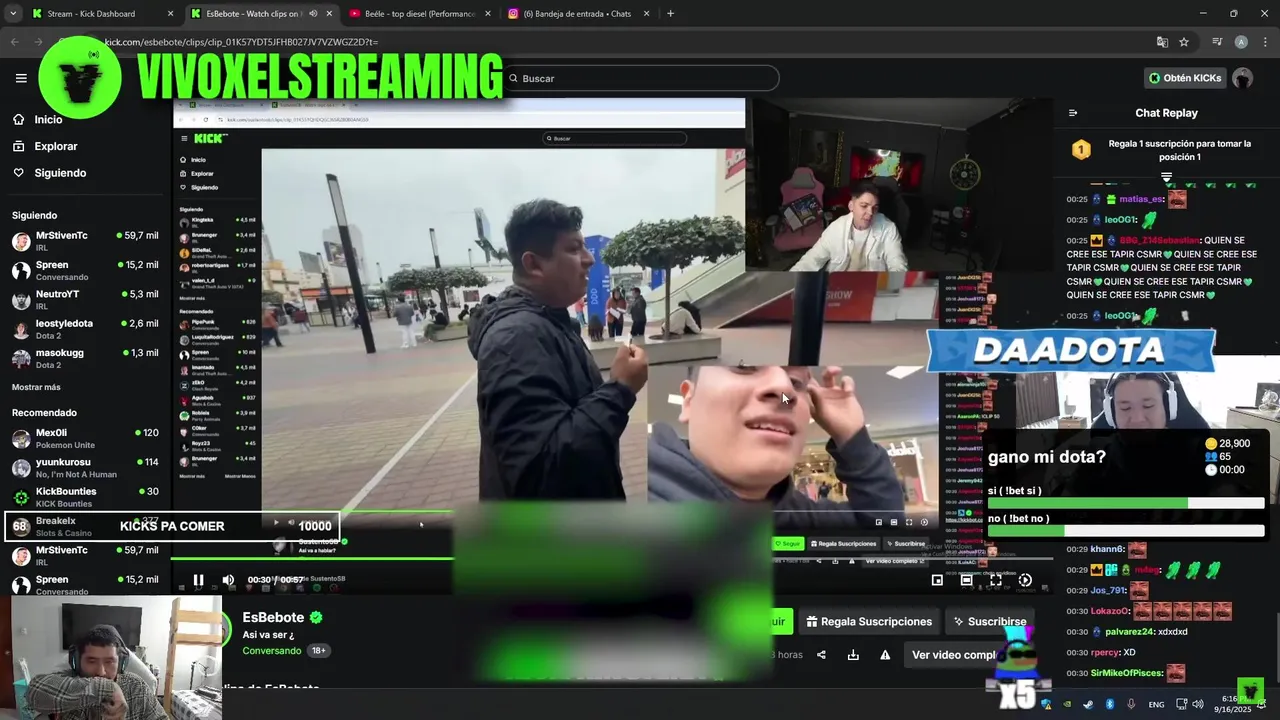Open the browser media controls icon

[1217, 42]
